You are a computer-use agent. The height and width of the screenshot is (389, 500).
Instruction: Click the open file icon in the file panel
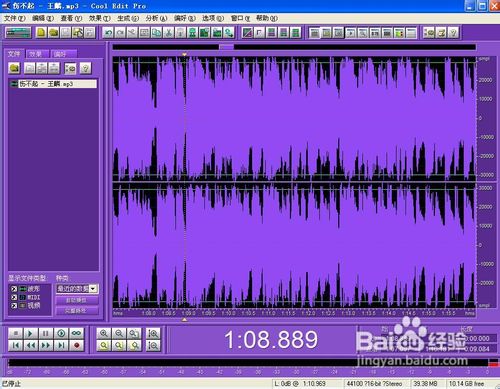point(14,68)
